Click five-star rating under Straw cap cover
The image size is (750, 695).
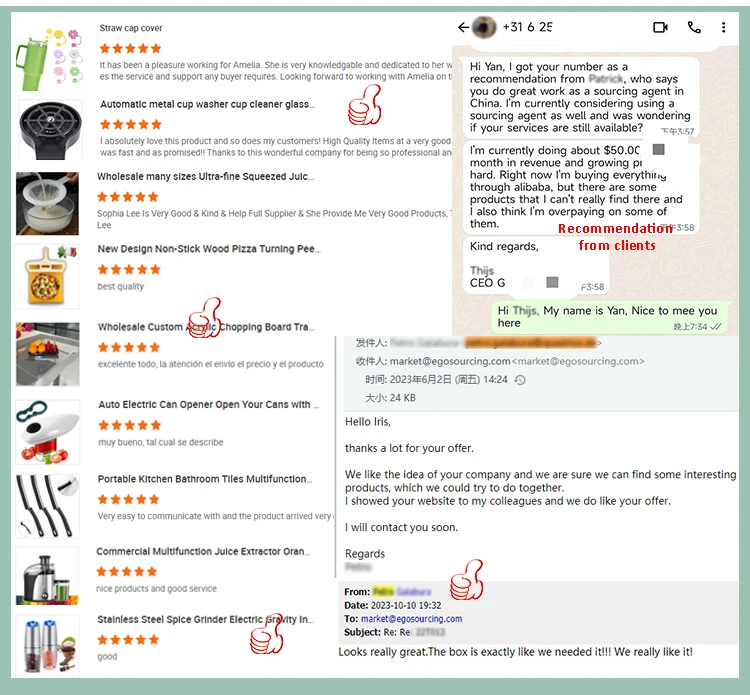[x=130, y=48]
